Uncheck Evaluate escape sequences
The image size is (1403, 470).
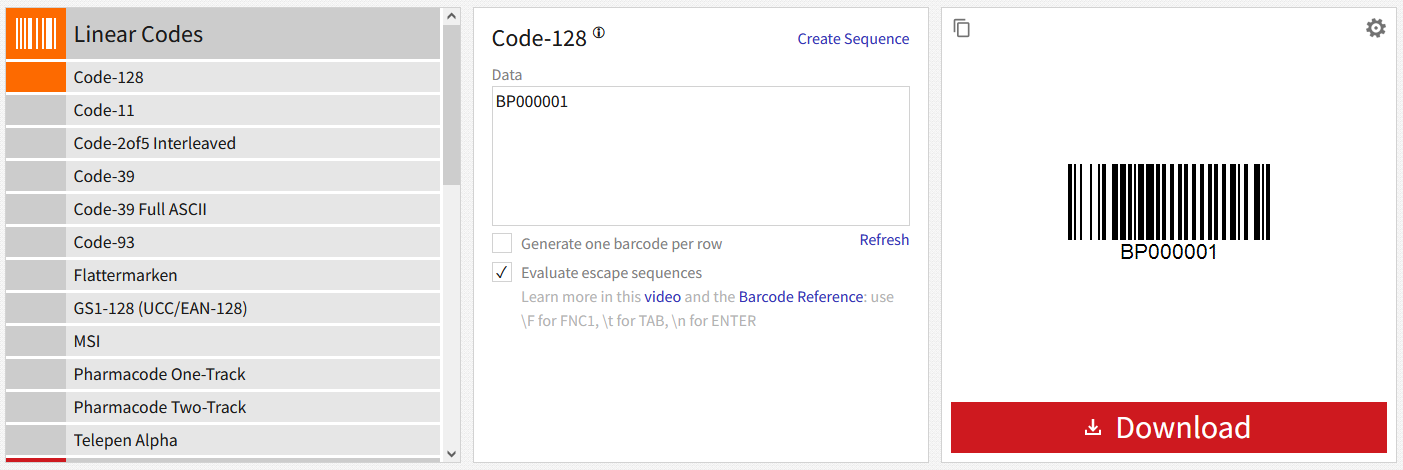502,272
